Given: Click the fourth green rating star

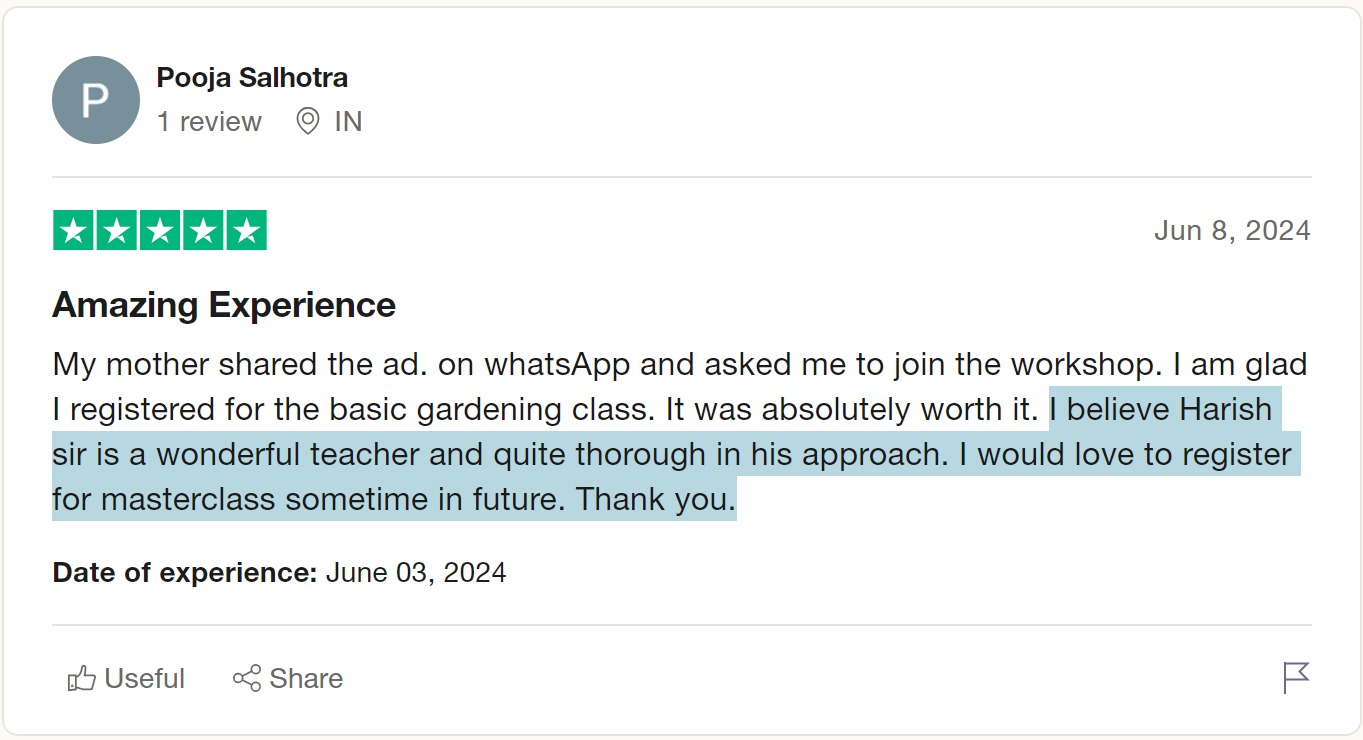Looking at the screenshot, I should (x=203, y=231).
